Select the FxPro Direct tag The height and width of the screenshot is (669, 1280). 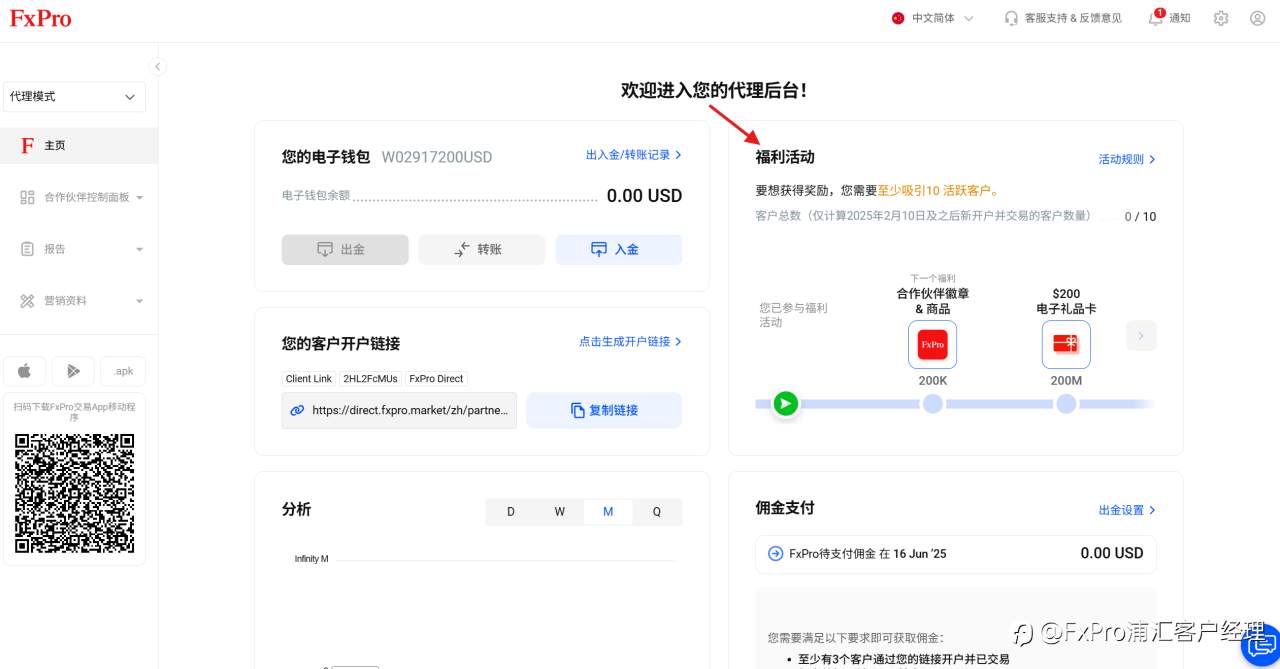click(436, 379)
